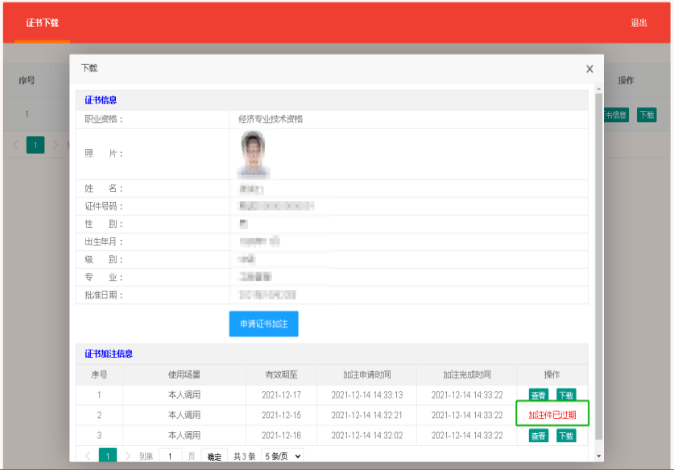Click the certificate holder photo
Image resolution: width=674 pixels, height=470 pixels.
(253, 154)
